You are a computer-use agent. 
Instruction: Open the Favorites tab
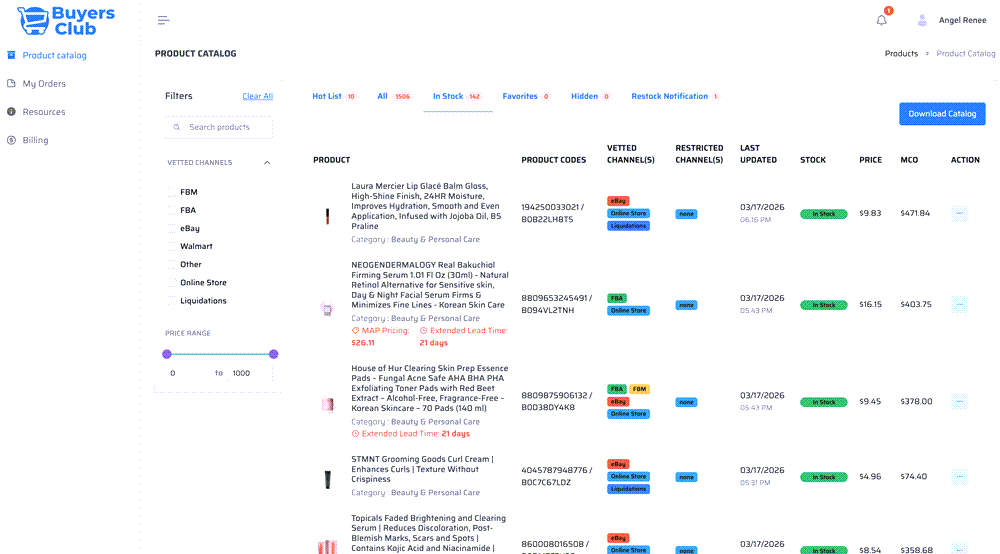point(526,97)
